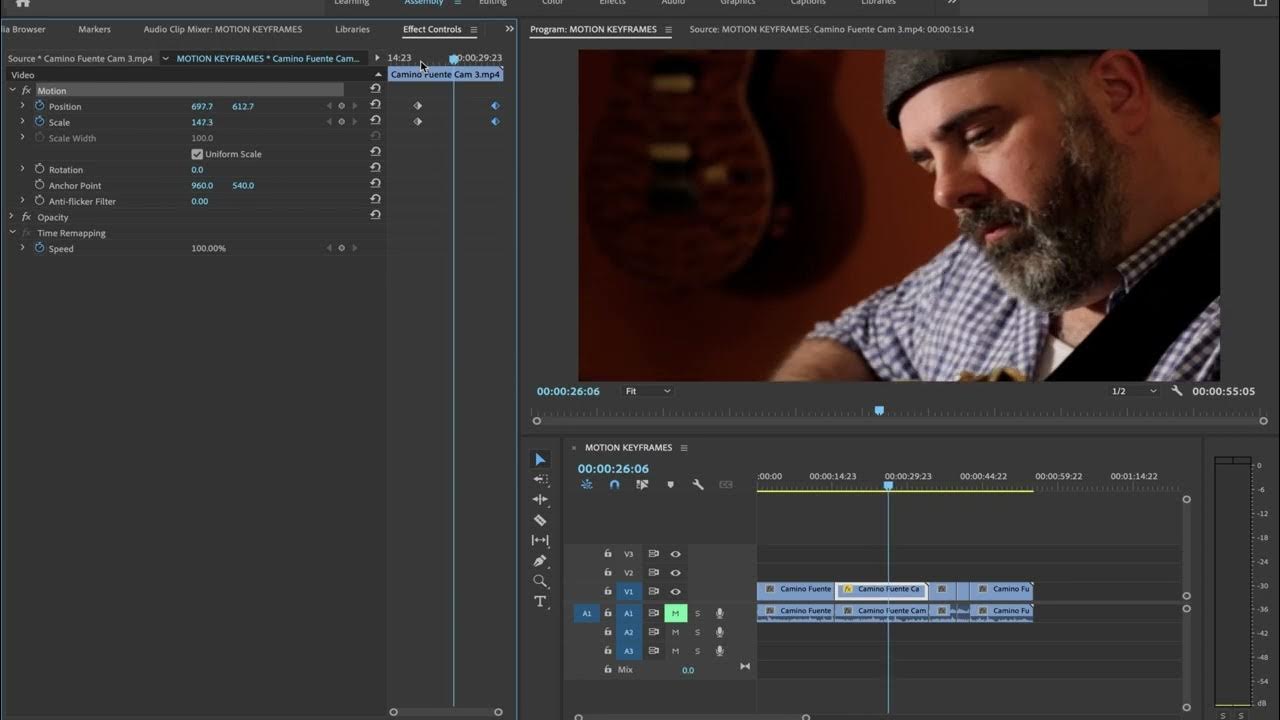
Task: Open timeline display settings wrench
Action: coord(698,484)
